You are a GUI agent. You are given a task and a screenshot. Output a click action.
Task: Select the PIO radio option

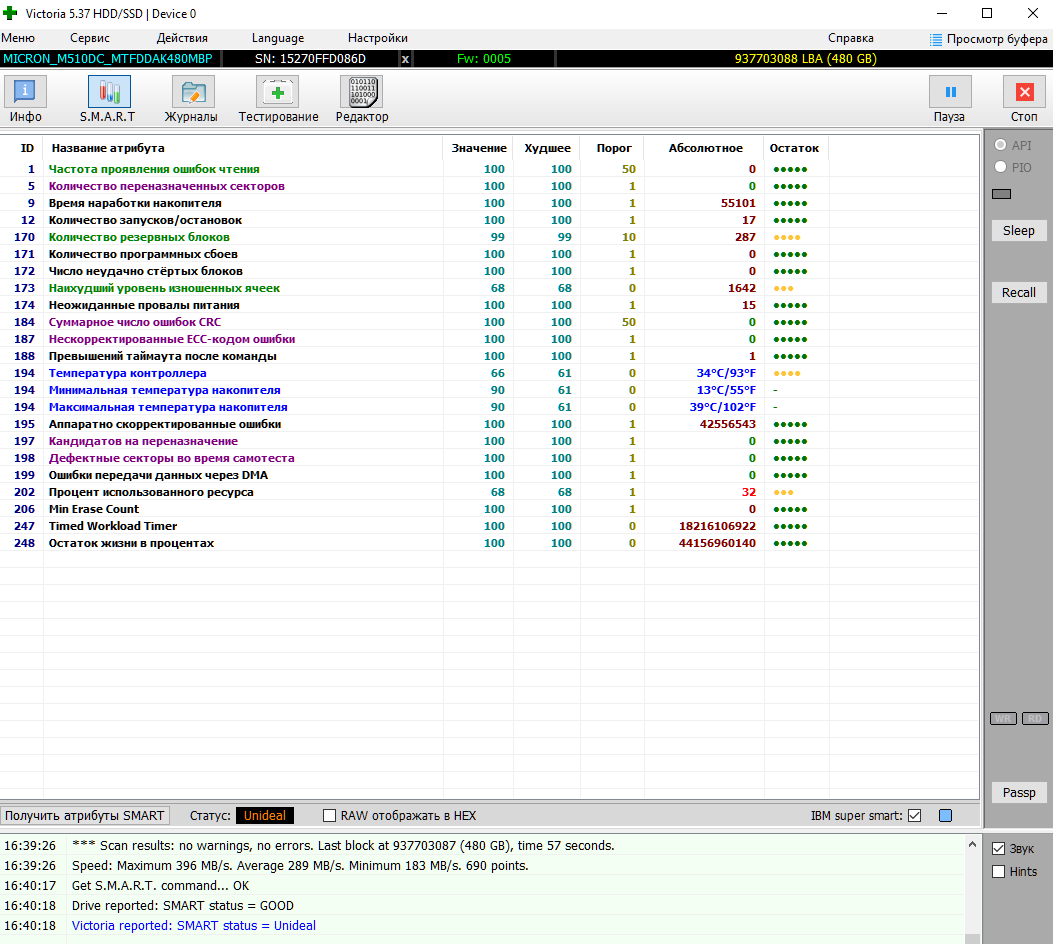1001,167
